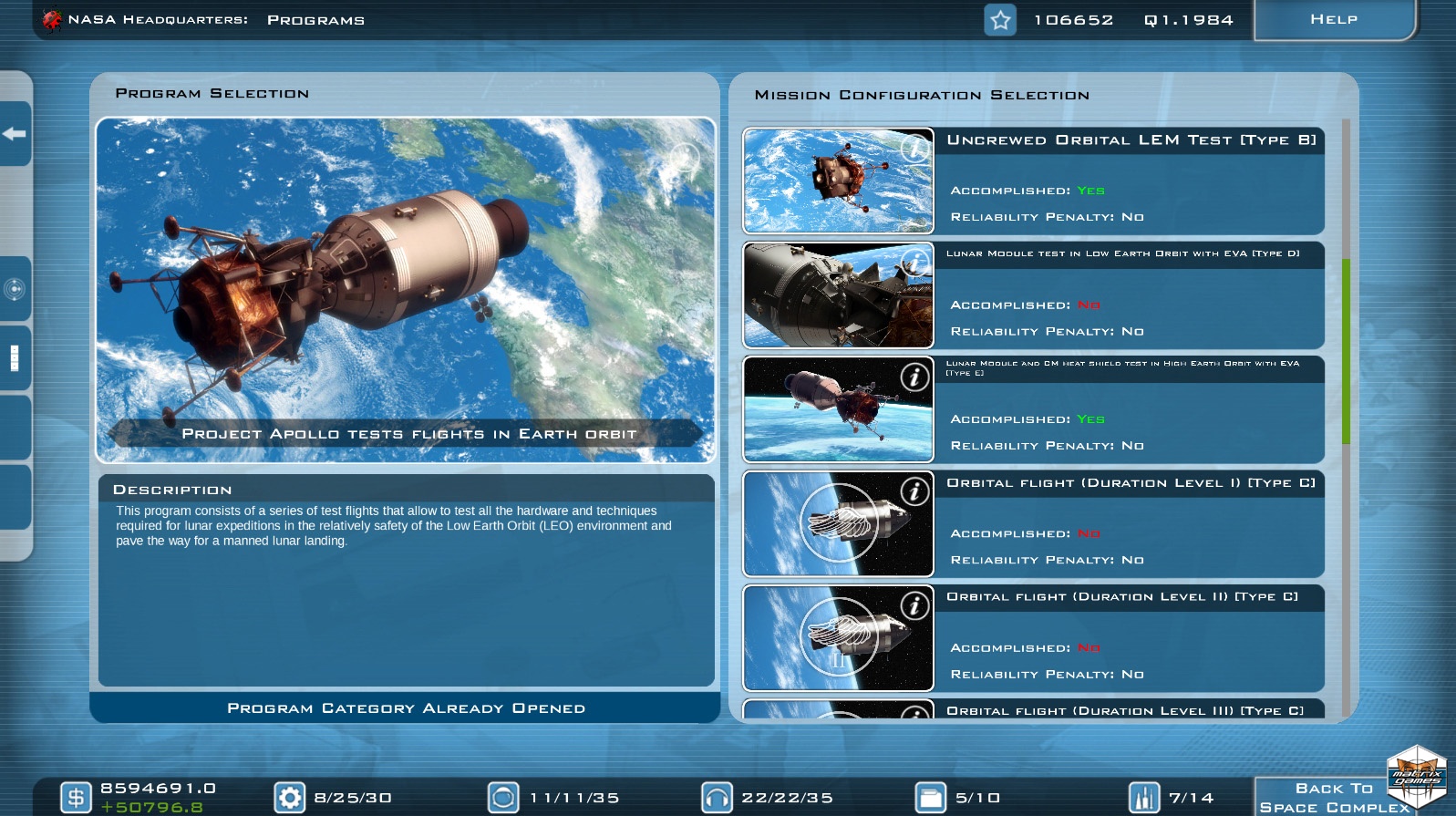Click the gear personnel icon
The height and width of the screenshot is (816, 1456).
(290, 798)
